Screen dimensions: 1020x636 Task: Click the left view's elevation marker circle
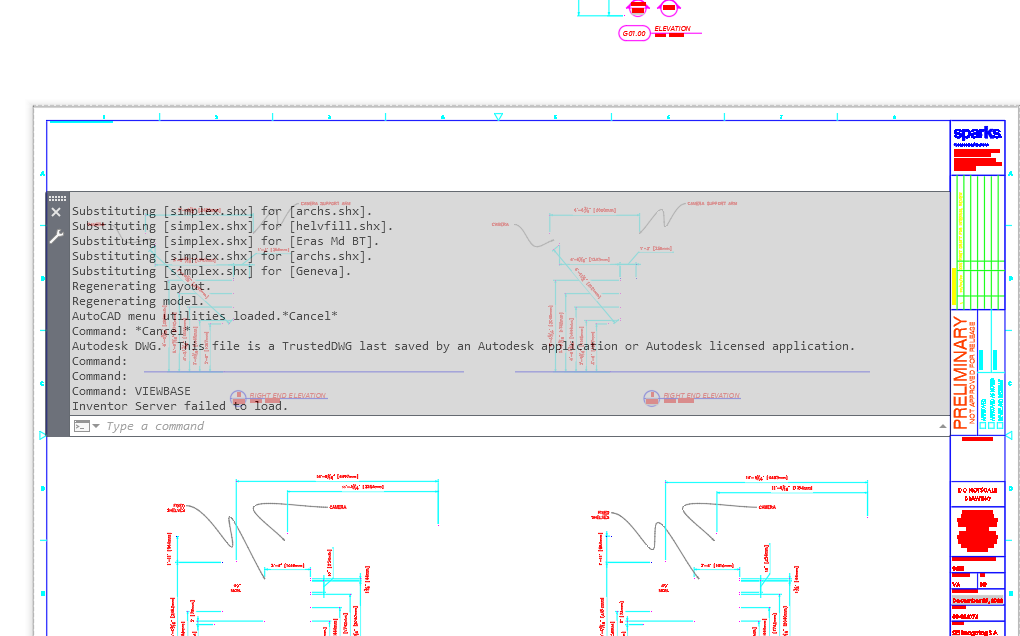(x=238, y=397)
